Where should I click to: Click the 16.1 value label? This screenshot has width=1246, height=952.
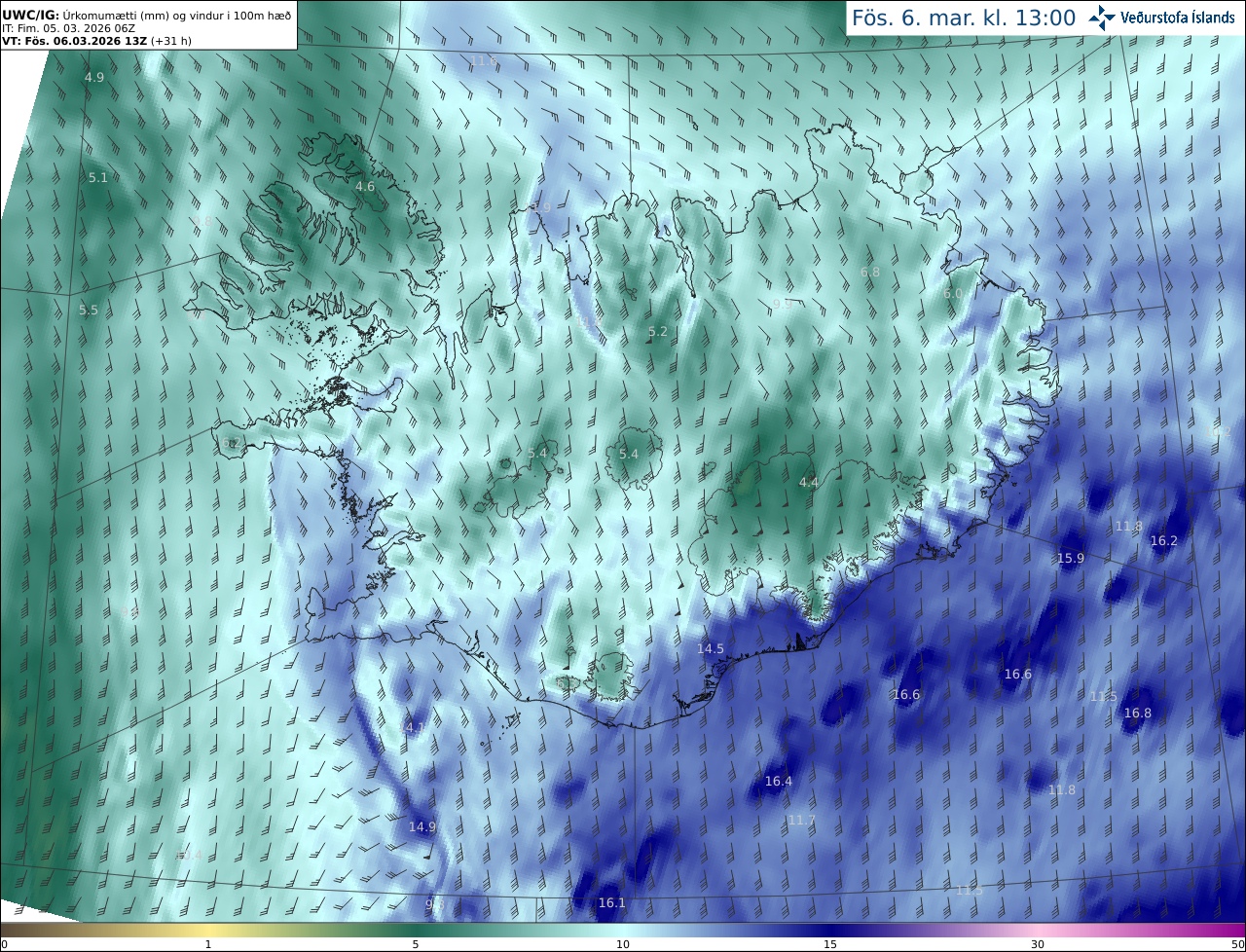[612, 903]
